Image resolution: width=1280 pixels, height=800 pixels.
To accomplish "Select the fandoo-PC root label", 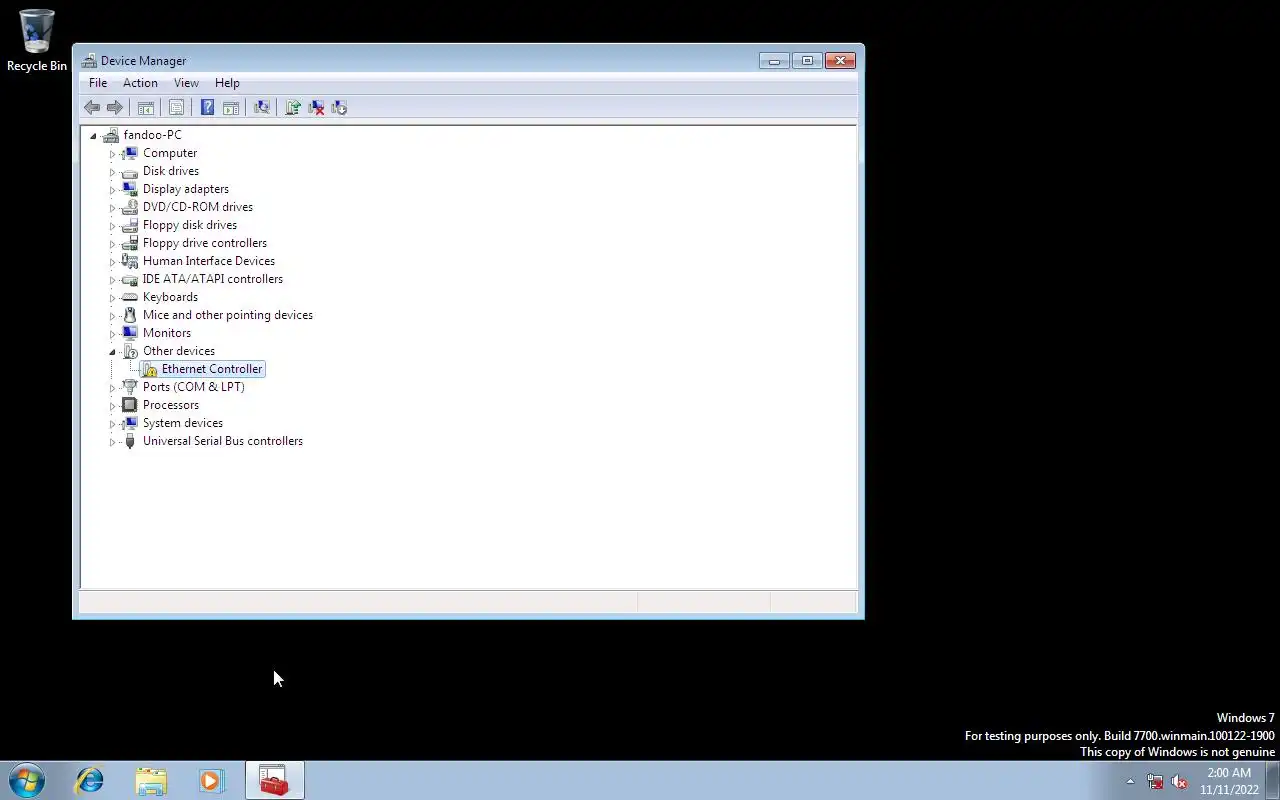I will coord(152,135).
